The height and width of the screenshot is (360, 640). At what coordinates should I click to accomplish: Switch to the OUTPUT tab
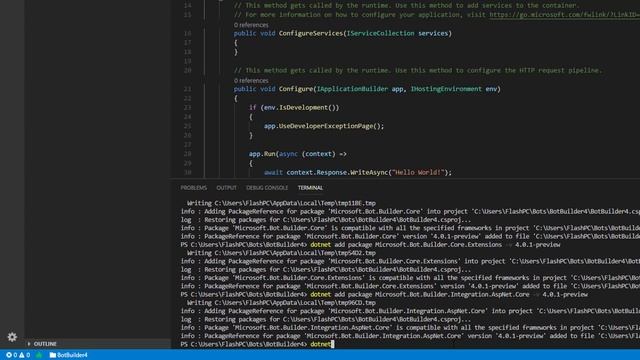[226, 188]
